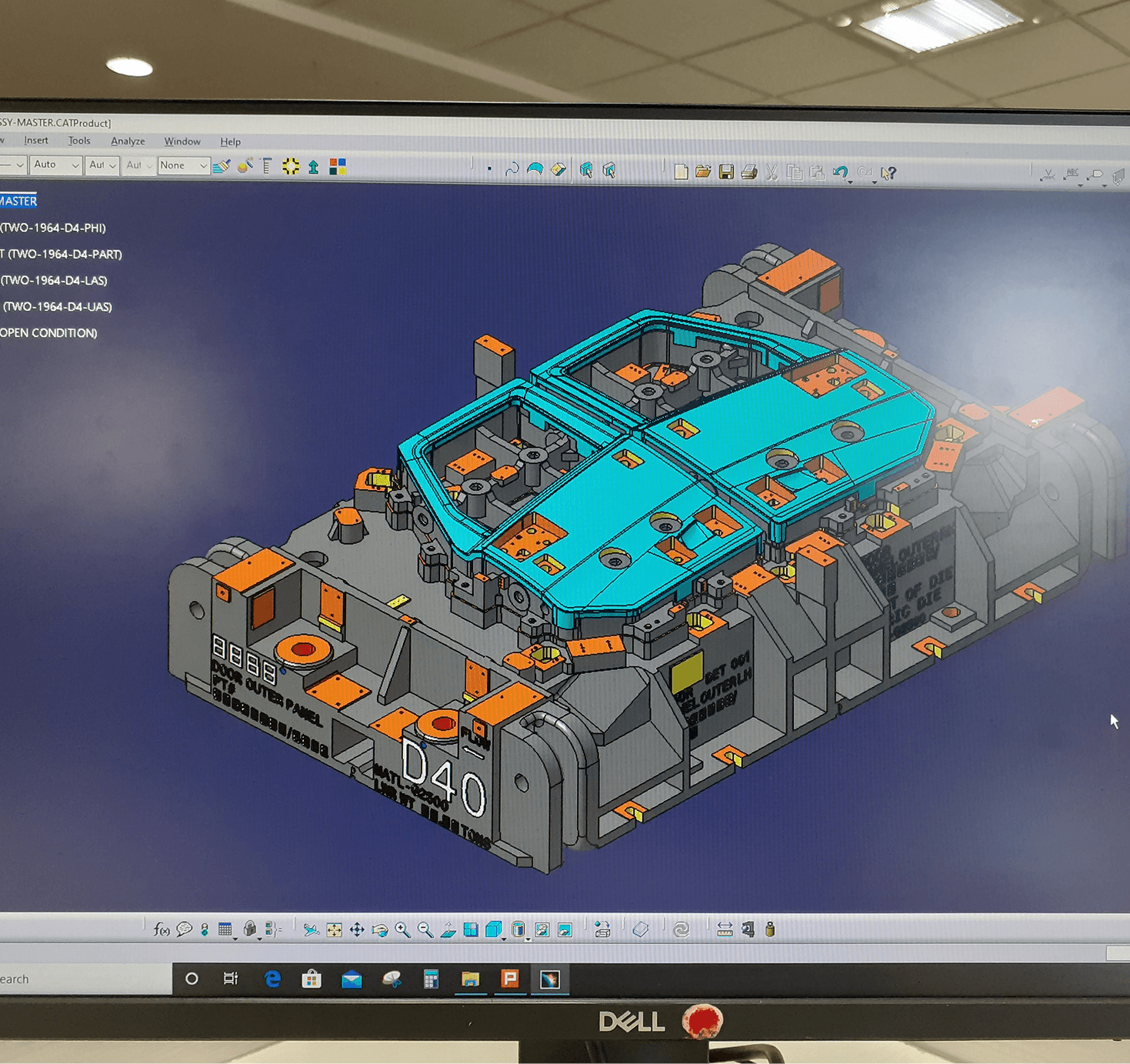
Task: Open Task View on the taskbar
Action: pos(231,979)
